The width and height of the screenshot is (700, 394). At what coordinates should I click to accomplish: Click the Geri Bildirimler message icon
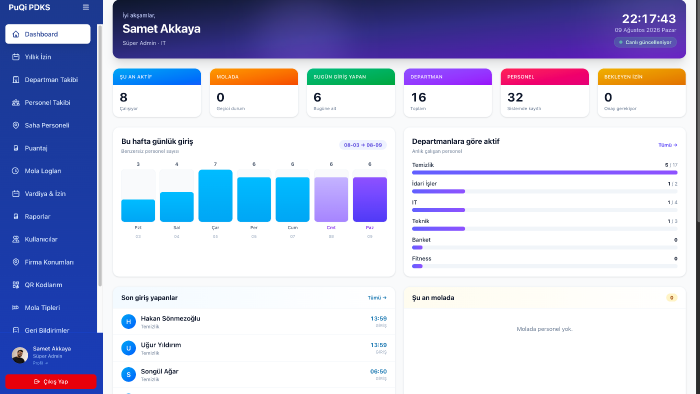(x=16, y=330)
